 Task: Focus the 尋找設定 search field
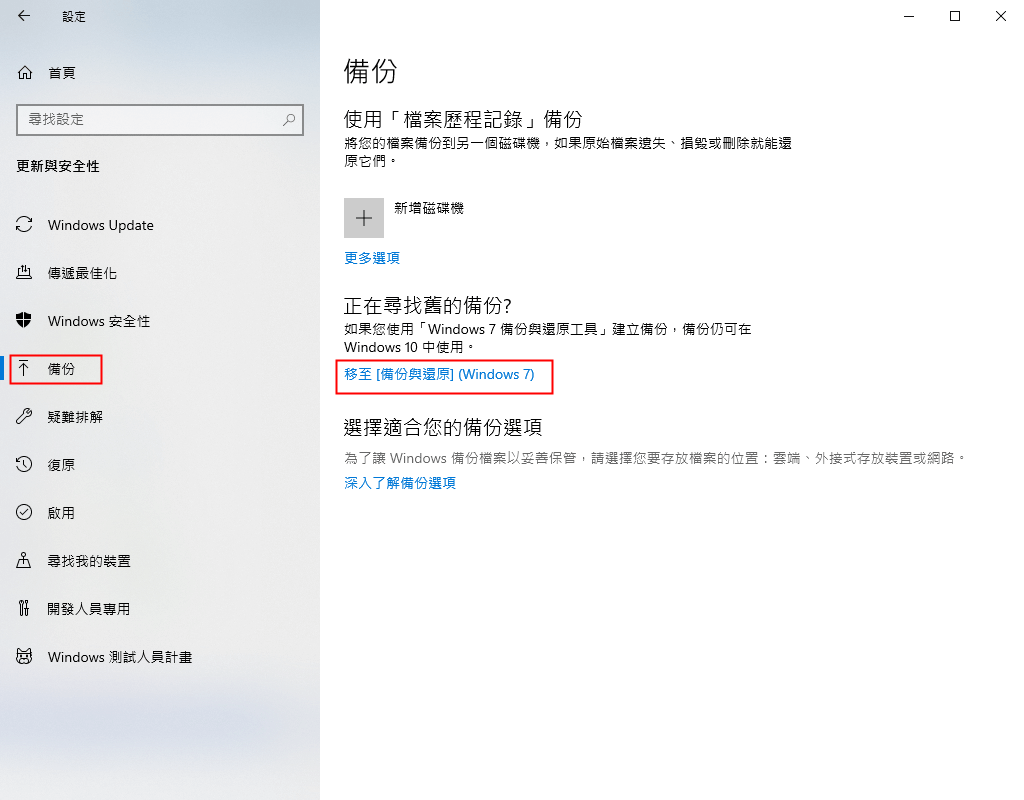coord(160,120)
